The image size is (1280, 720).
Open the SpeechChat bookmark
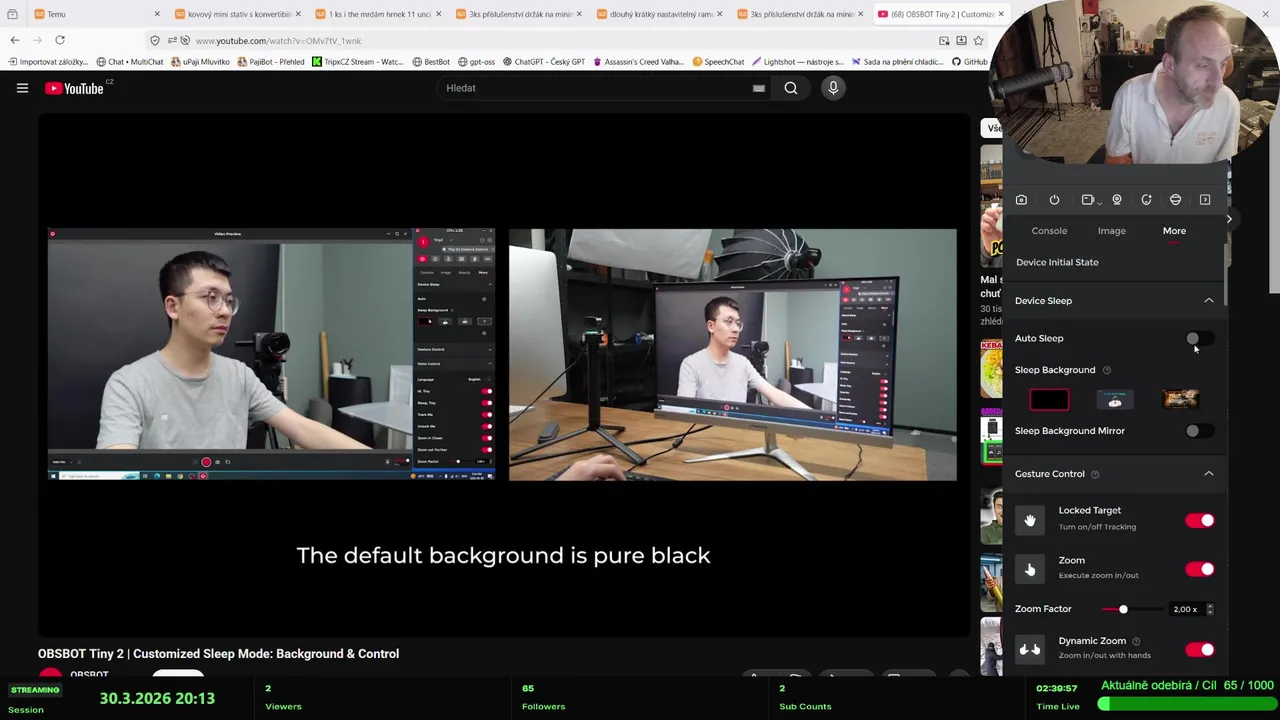[x=718, y=62]
